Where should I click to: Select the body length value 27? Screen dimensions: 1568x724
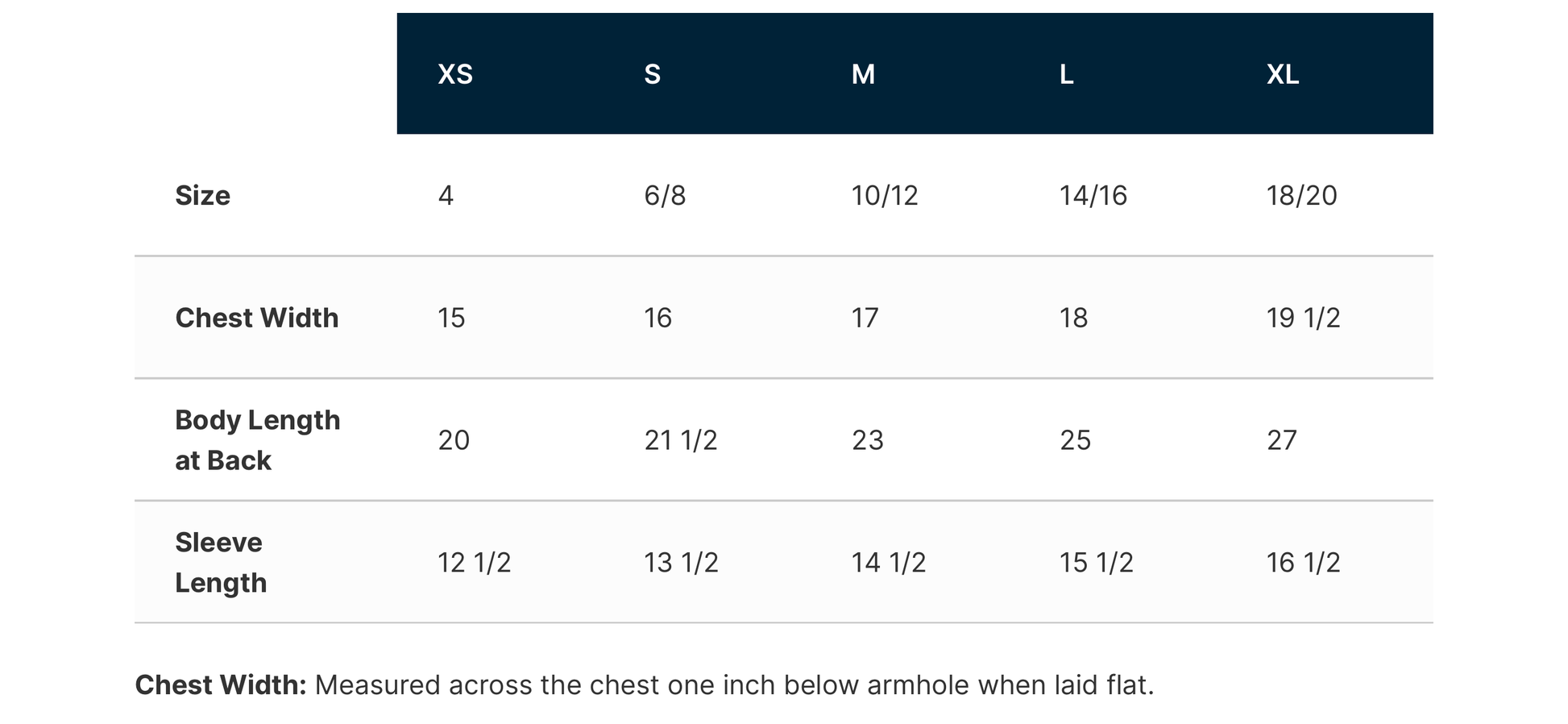1282,440
